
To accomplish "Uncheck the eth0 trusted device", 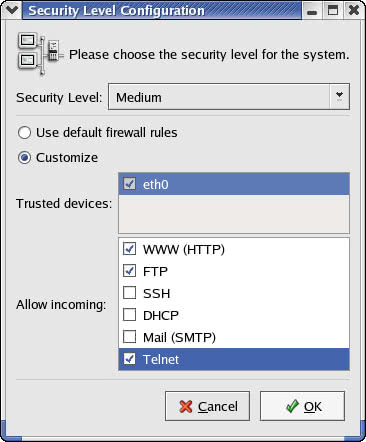I will (x=129, y=184).
